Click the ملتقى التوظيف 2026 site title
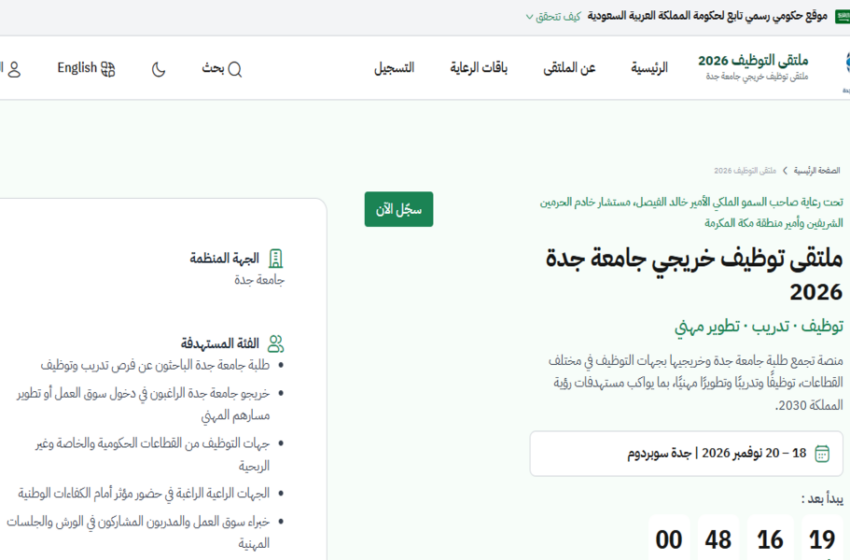Viewport: 850px width, 560px height. [x=753, y=60]
